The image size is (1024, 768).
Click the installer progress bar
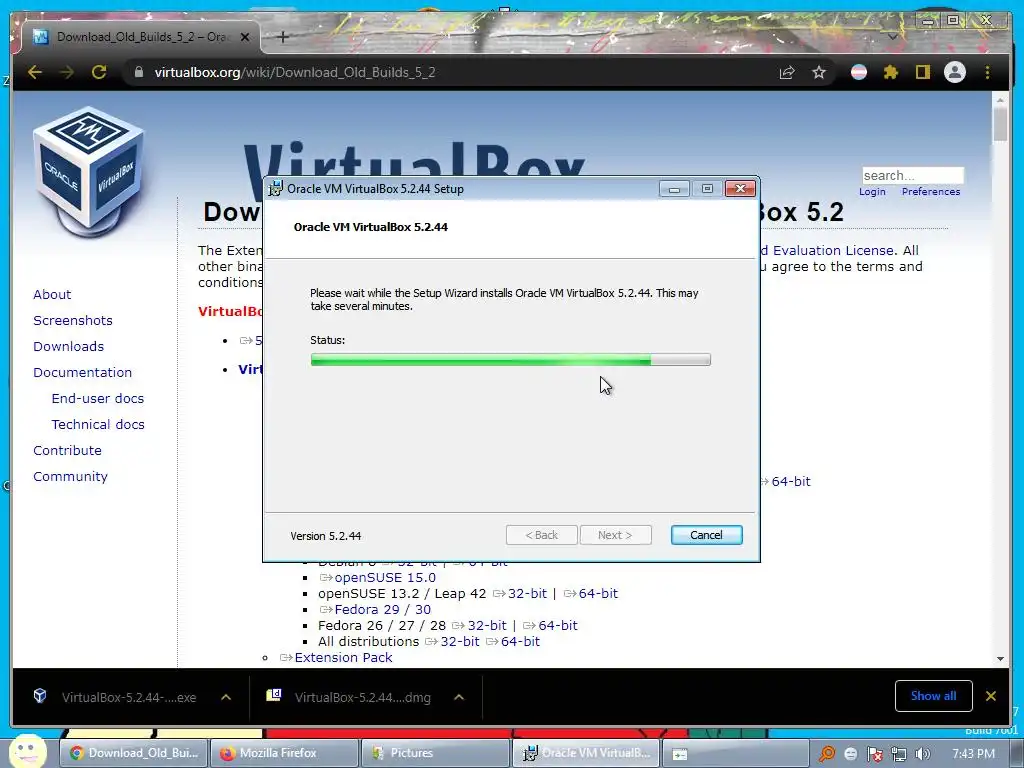point(511,360)
